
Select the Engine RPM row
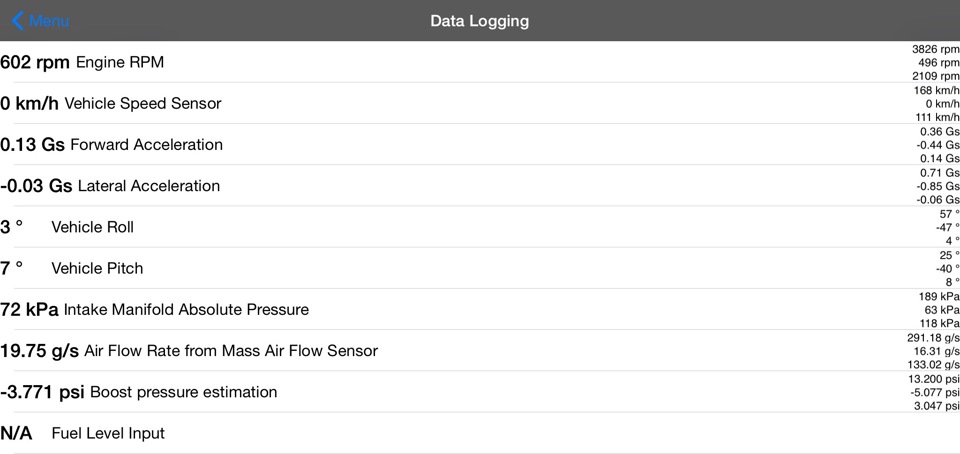pos(120,62)
